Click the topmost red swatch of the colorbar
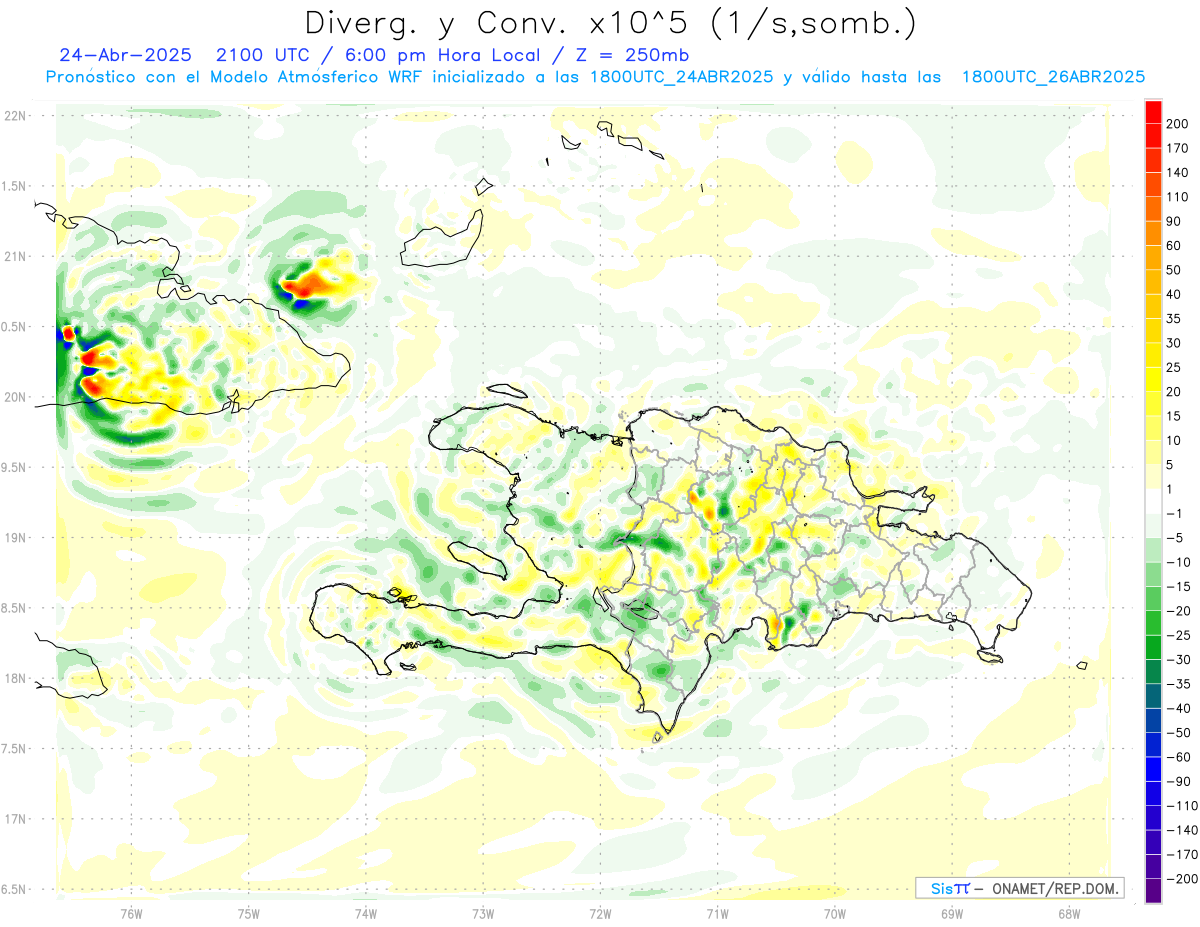The image size is (1200, 927). tap(1154, 112)
